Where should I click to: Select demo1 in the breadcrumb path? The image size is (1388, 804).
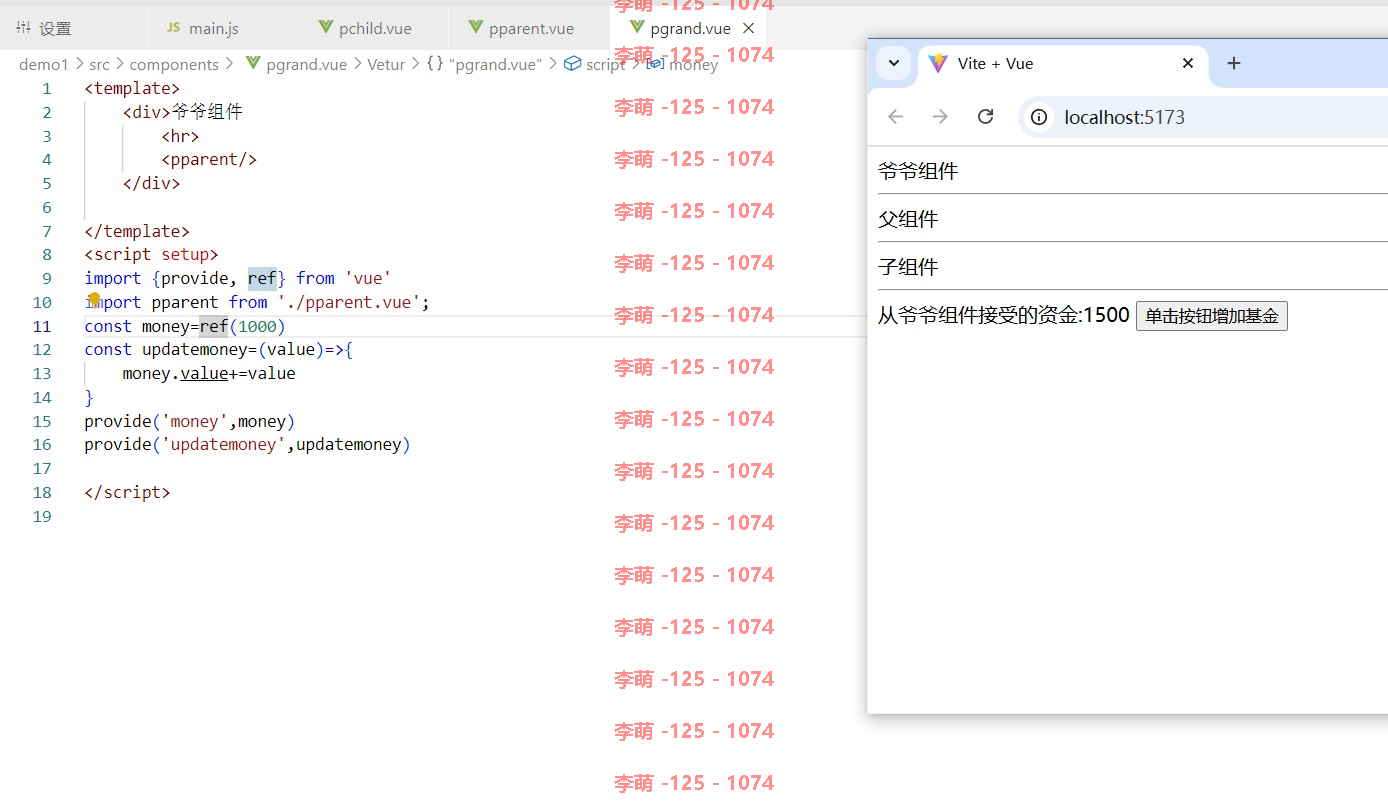coord(44,64)
